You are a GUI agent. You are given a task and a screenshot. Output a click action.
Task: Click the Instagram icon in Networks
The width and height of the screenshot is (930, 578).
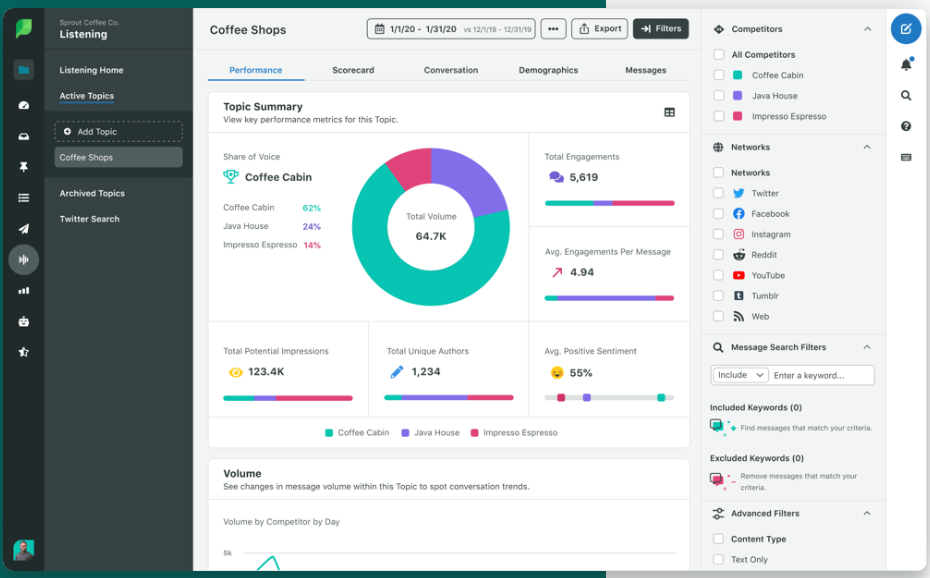tap(738, 234)
